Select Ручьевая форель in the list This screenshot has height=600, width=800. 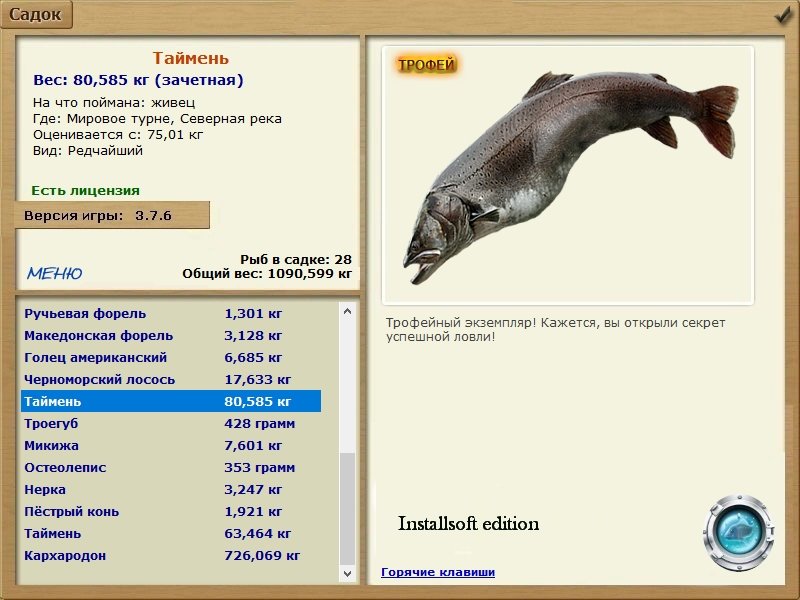pos(171,313)
